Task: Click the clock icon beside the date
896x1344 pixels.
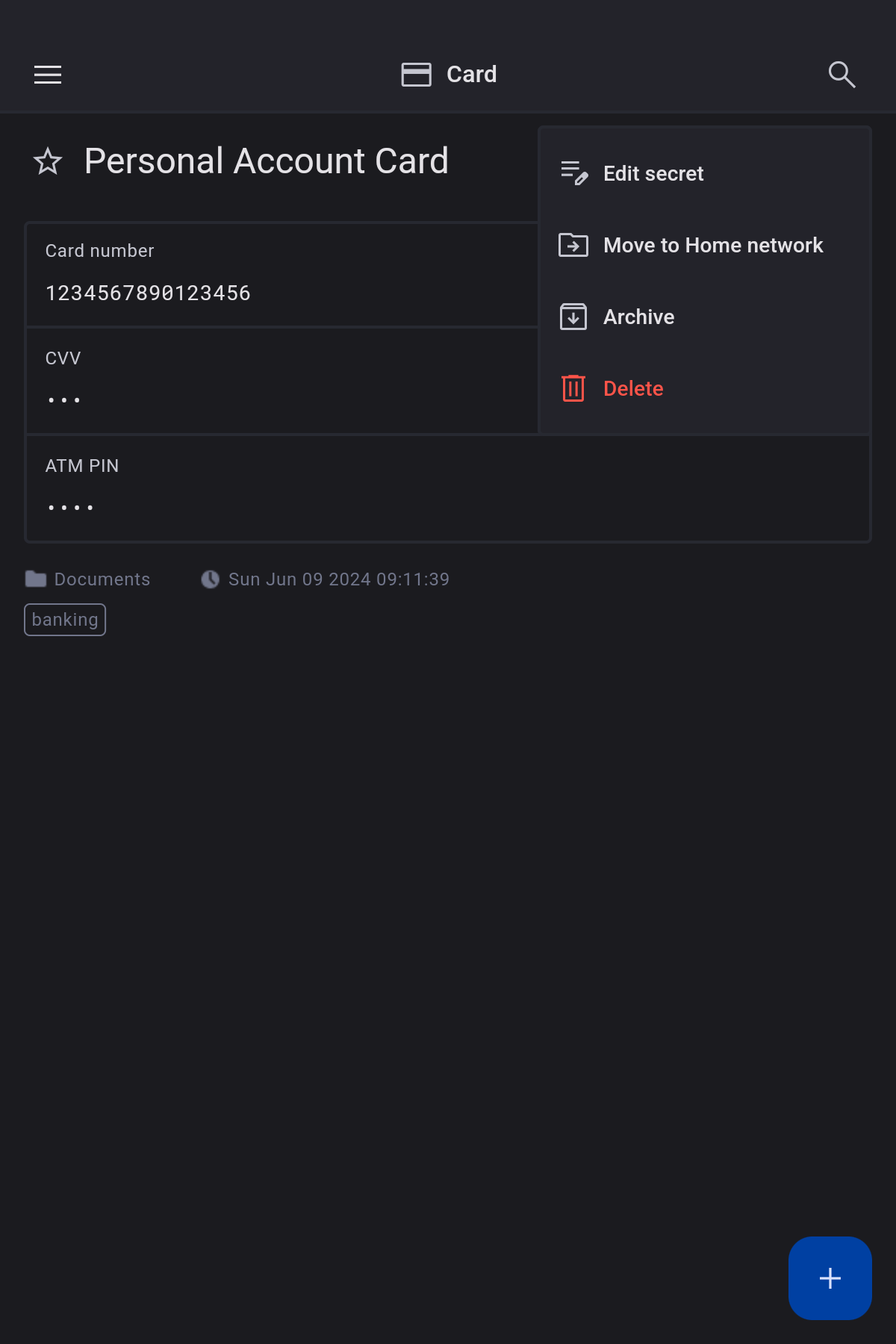Action: [x=211, y=579]
